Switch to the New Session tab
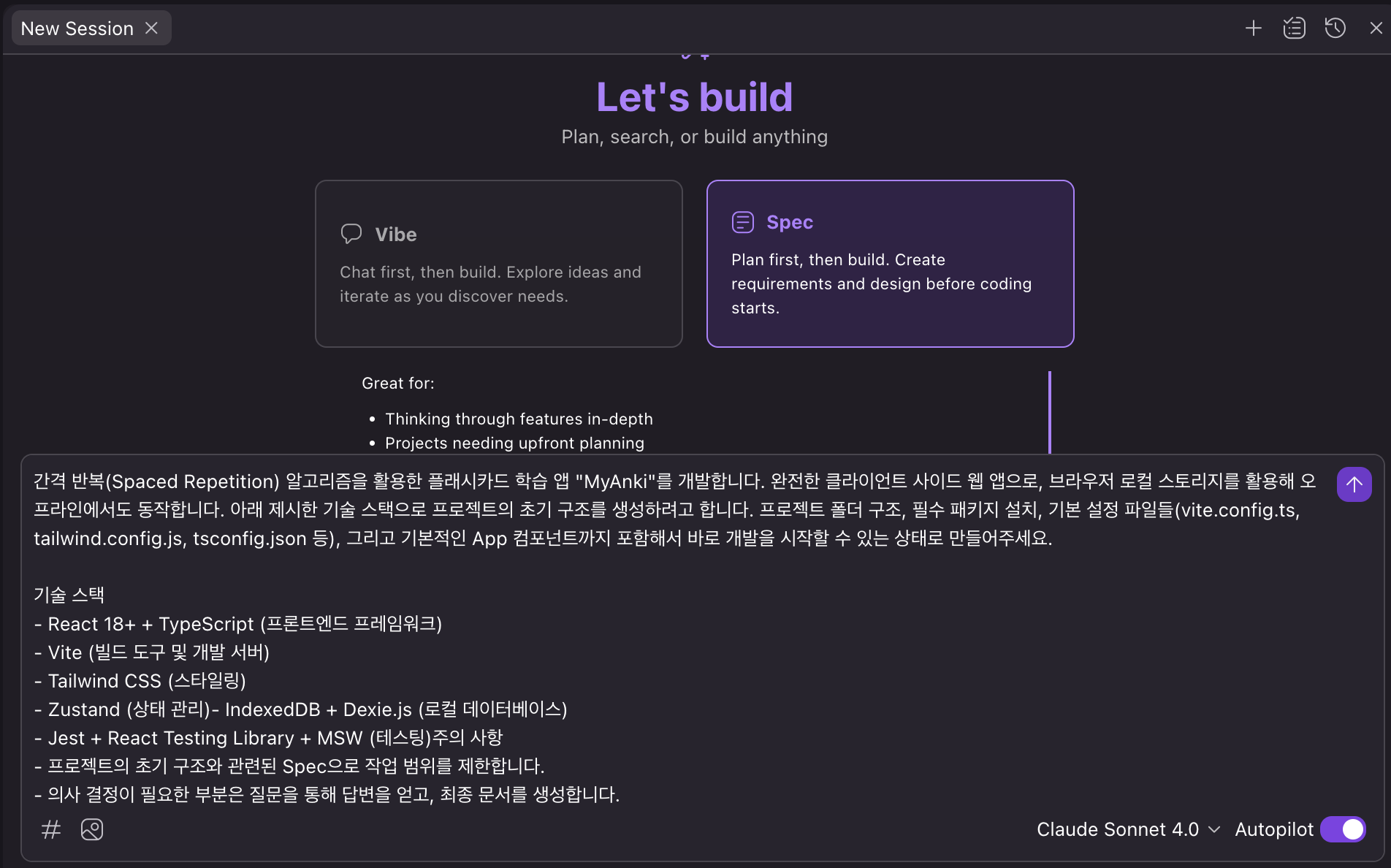The width and height of the screenshot is (1391, 868). tap(77, 28)
